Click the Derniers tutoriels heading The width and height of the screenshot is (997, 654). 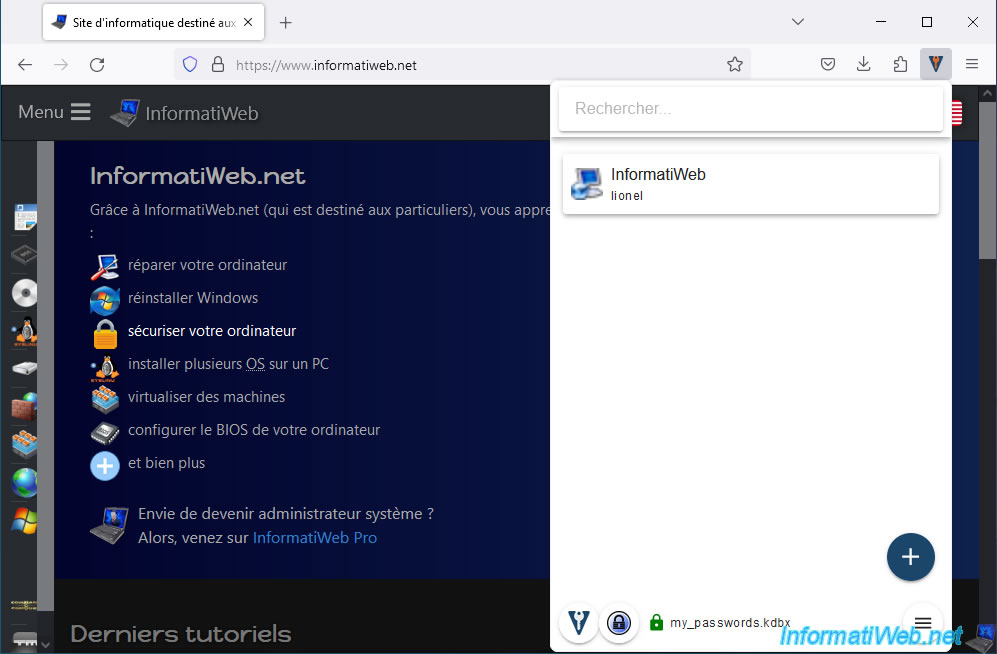pyautogui.click(x=181, y=634)
